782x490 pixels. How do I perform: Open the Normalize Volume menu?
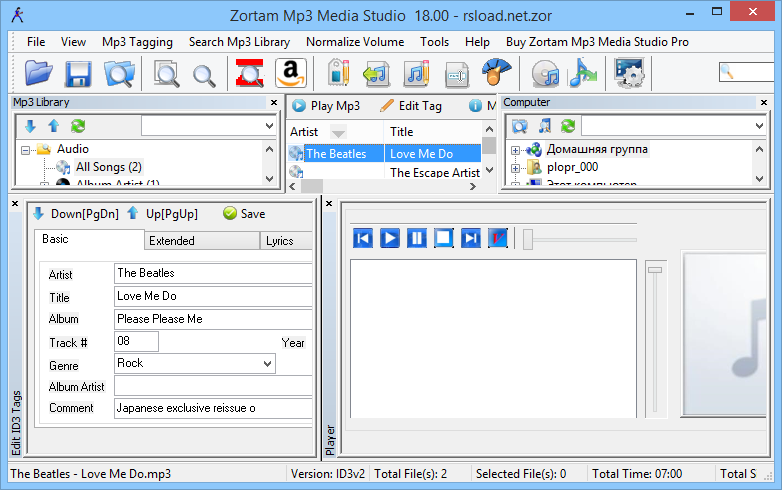(355, 42)
